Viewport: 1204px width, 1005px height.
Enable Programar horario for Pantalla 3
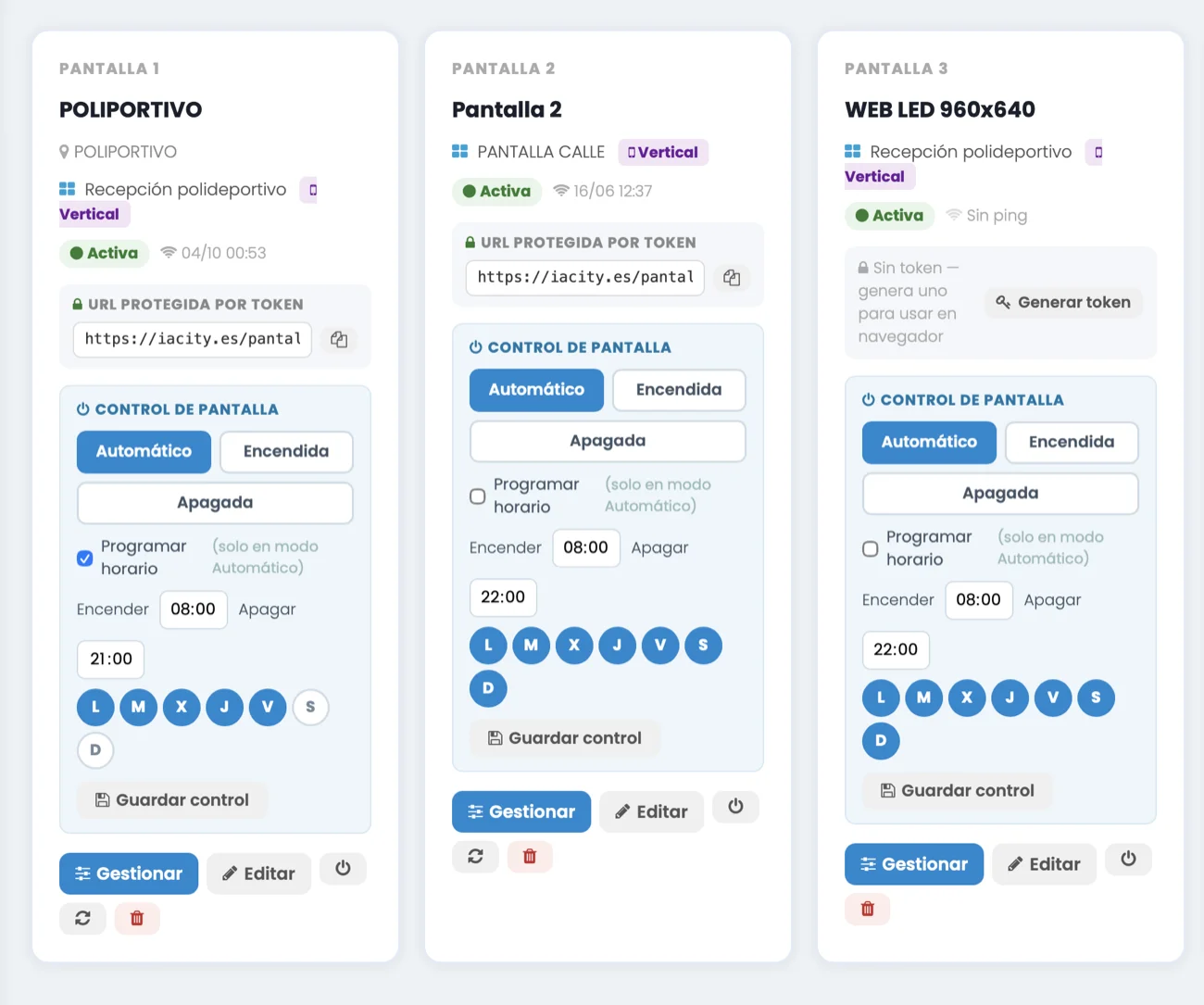click(x=871, y=548)
